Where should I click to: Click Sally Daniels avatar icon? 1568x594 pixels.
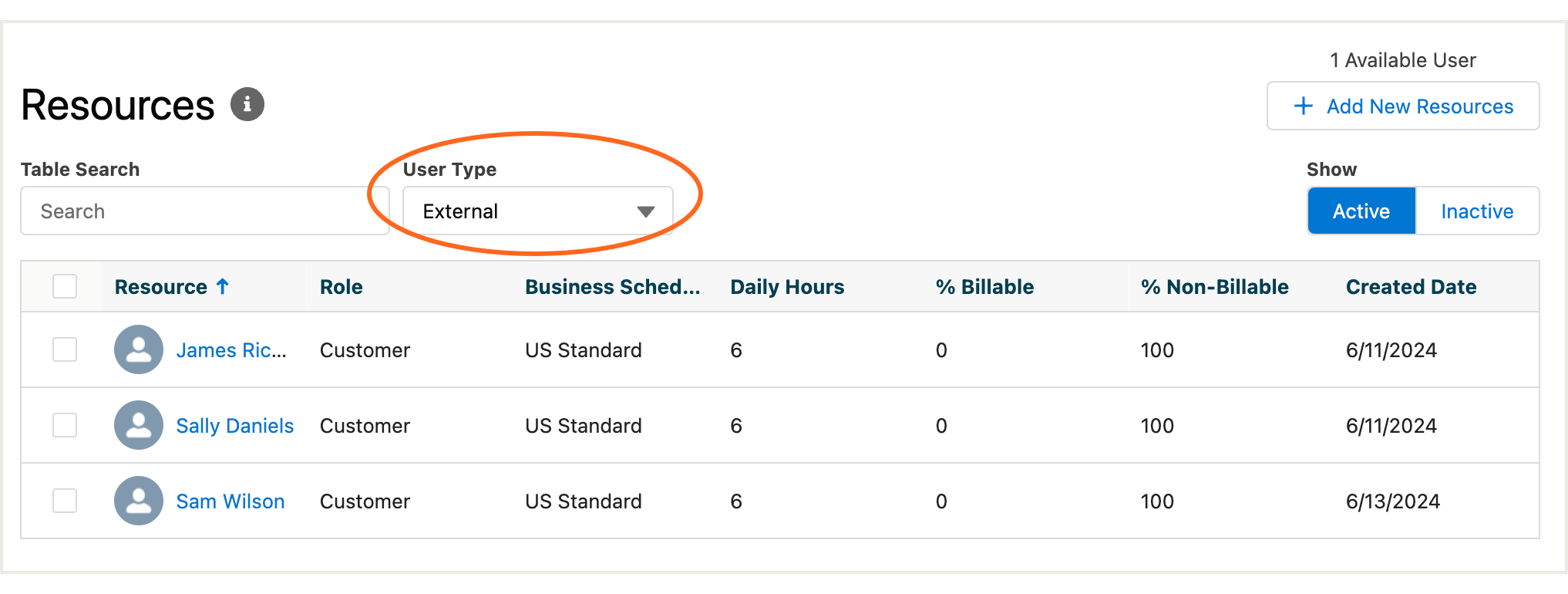pos(139,425)
